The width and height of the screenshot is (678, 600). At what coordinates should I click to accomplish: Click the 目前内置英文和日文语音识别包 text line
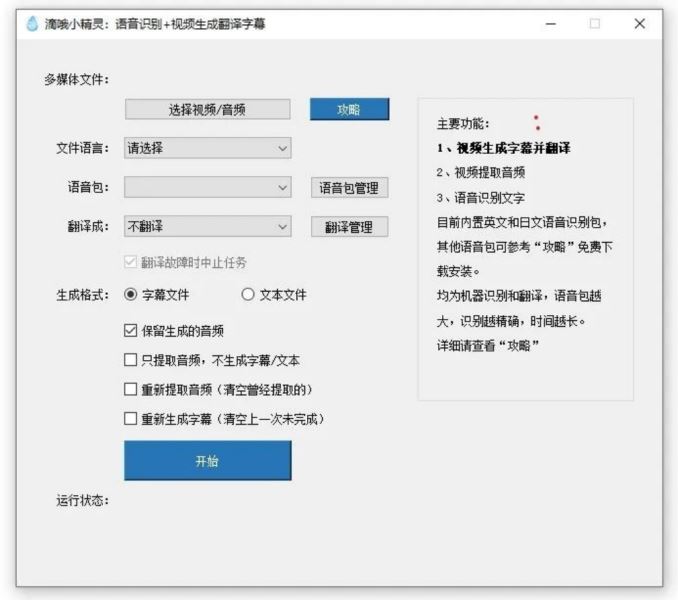pyautogui.click(x=522, y=223)
